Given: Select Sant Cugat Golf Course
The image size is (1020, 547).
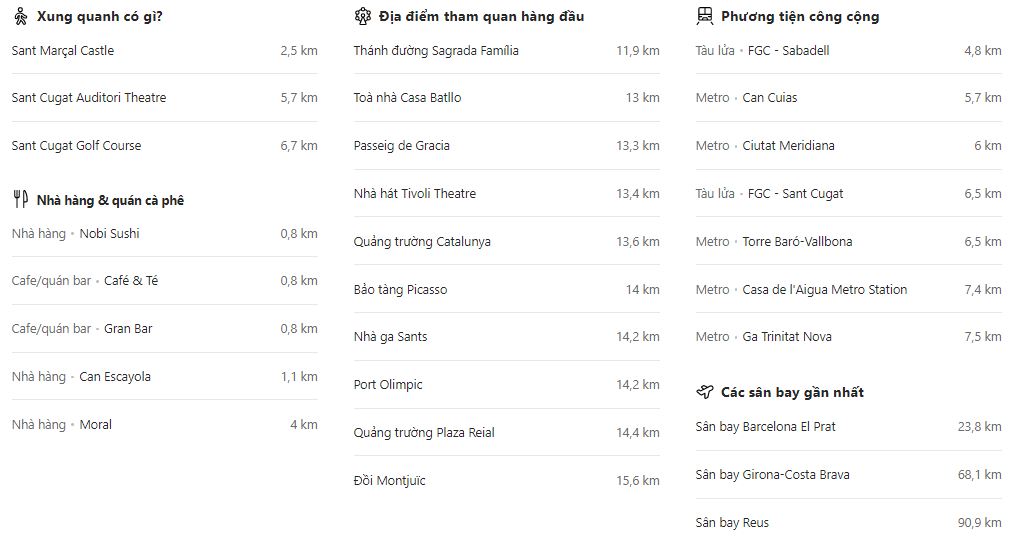Looking at the screenshot, I should 76,145.
